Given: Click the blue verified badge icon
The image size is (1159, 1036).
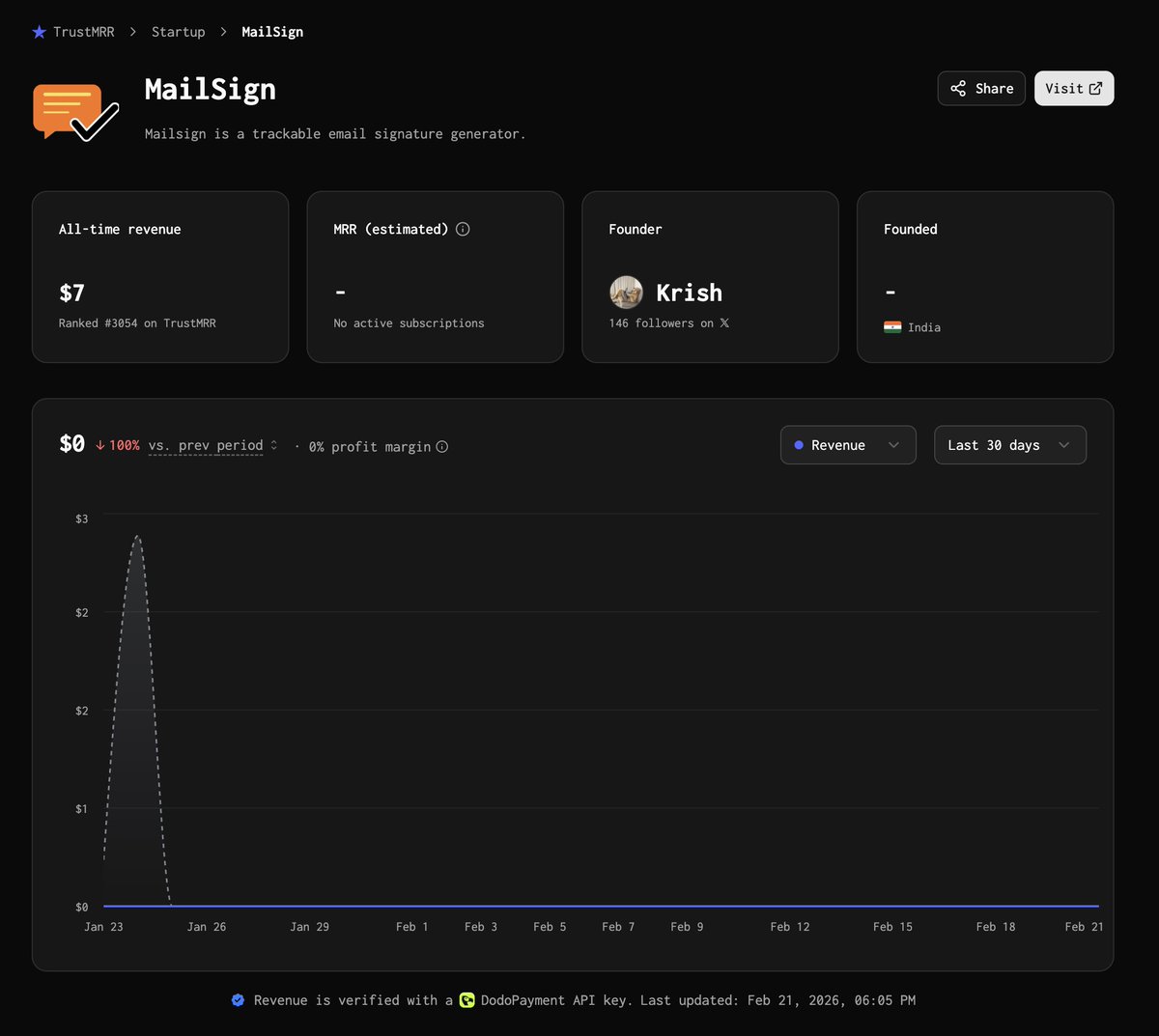Looking at the screenshot, I should [238, 1000].
